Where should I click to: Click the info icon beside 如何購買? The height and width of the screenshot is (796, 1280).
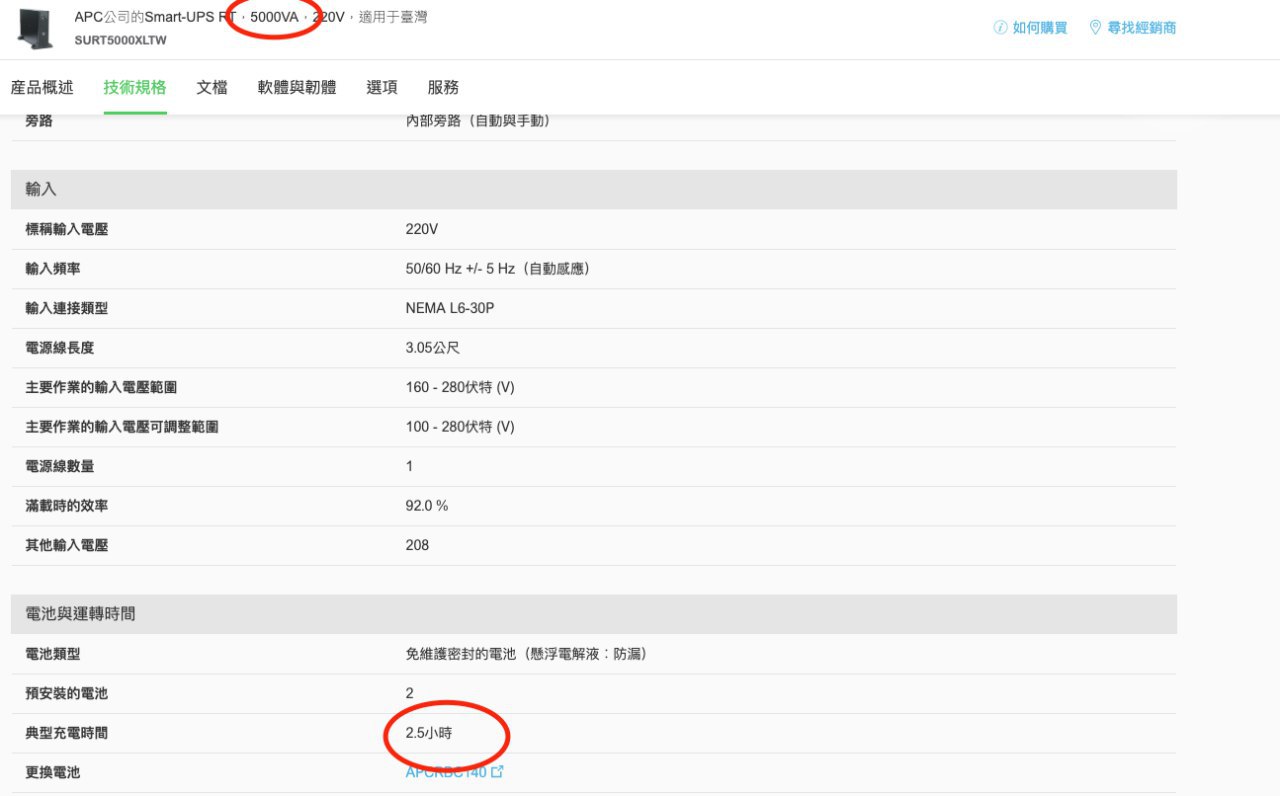pyautogui.click(x=1000, y=28)
